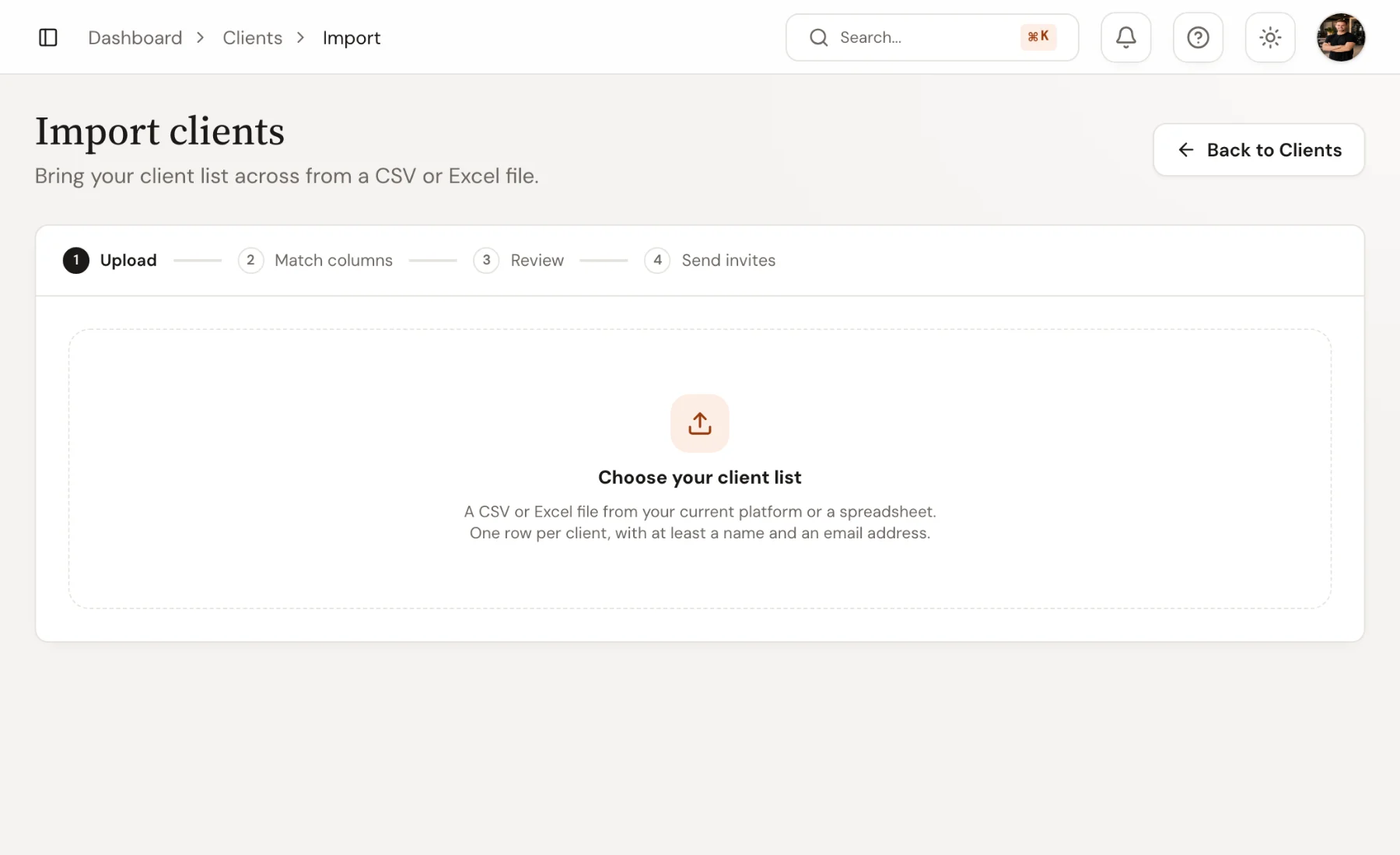Select the Send invites step
Viewport: 1400px width, 855px height.
pyautogui.click(x=710, y=260)
